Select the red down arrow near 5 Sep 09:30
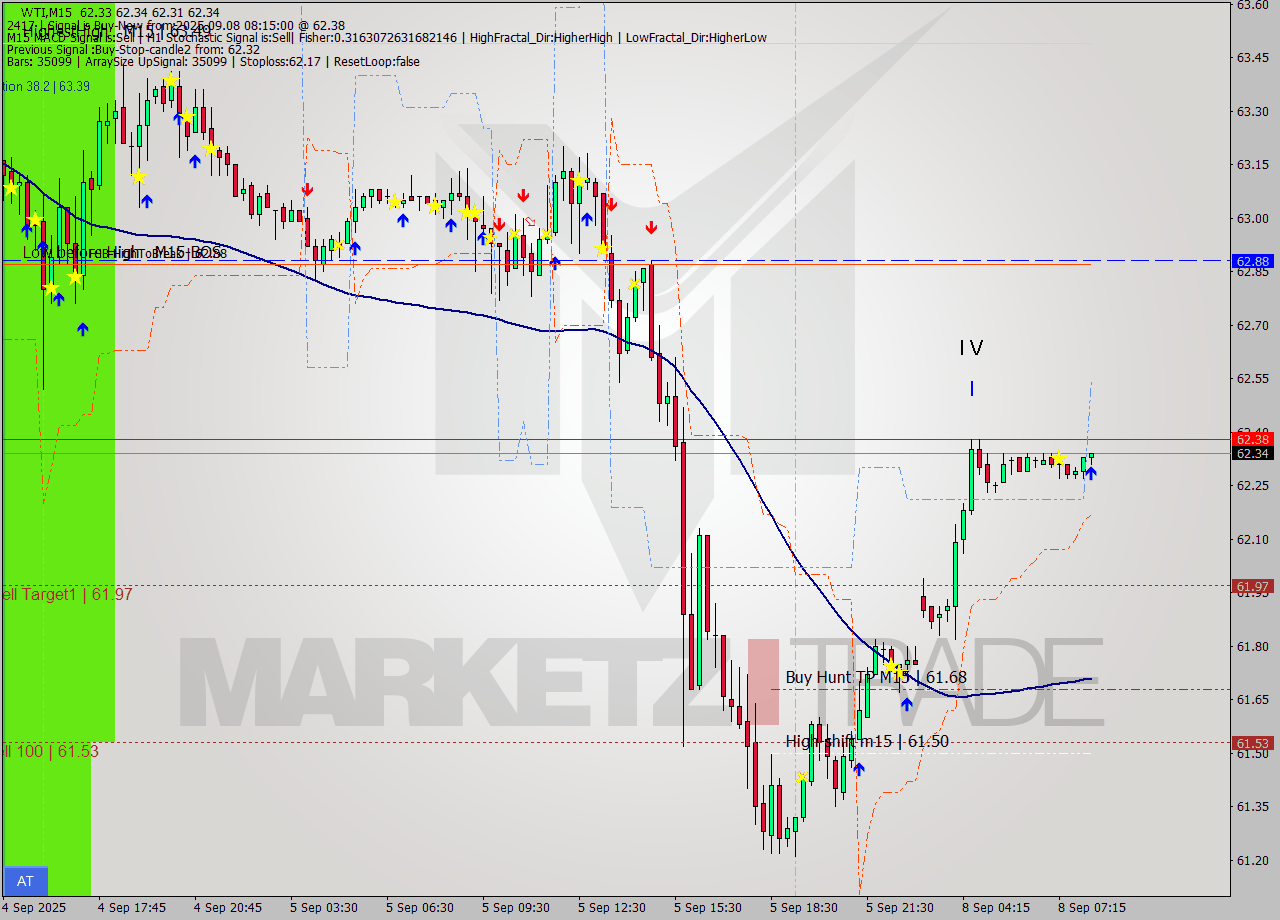Screen dimensions: 1280x920 pos(524,195)
